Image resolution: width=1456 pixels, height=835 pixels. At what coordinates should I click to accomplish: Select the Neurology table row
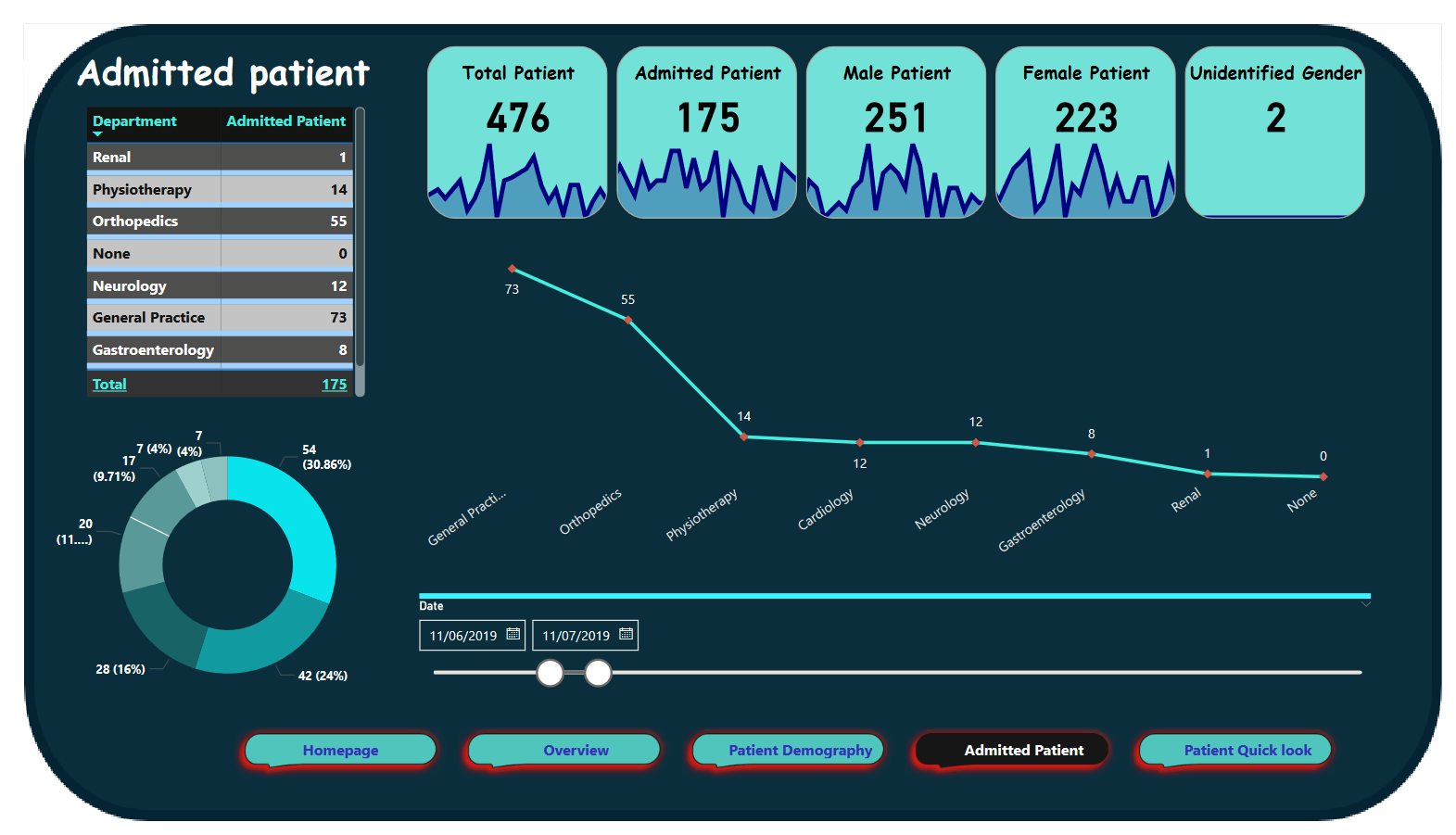220,285
